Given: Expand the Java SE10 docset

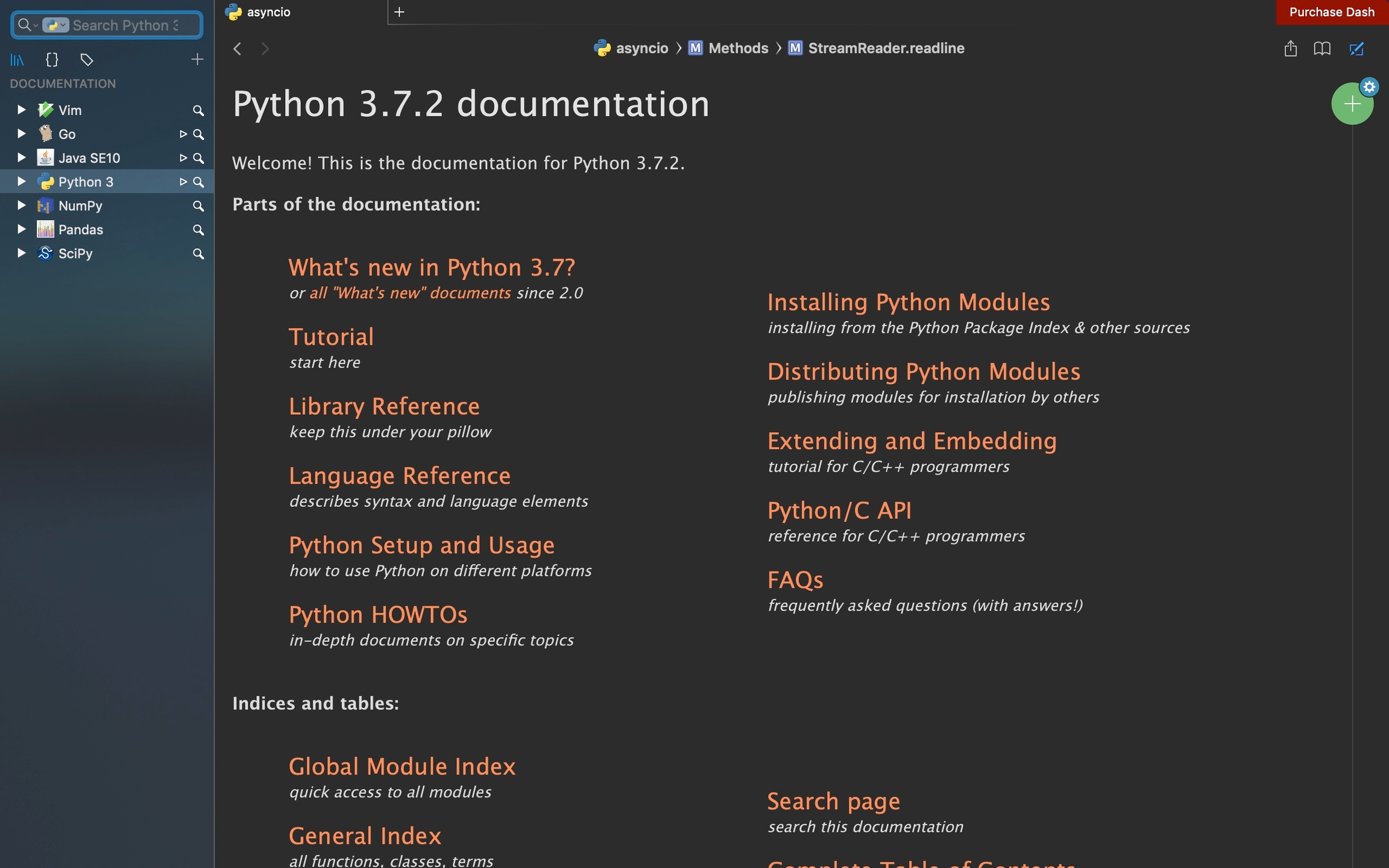Looking at the screenshot, I should coord(21,157).
